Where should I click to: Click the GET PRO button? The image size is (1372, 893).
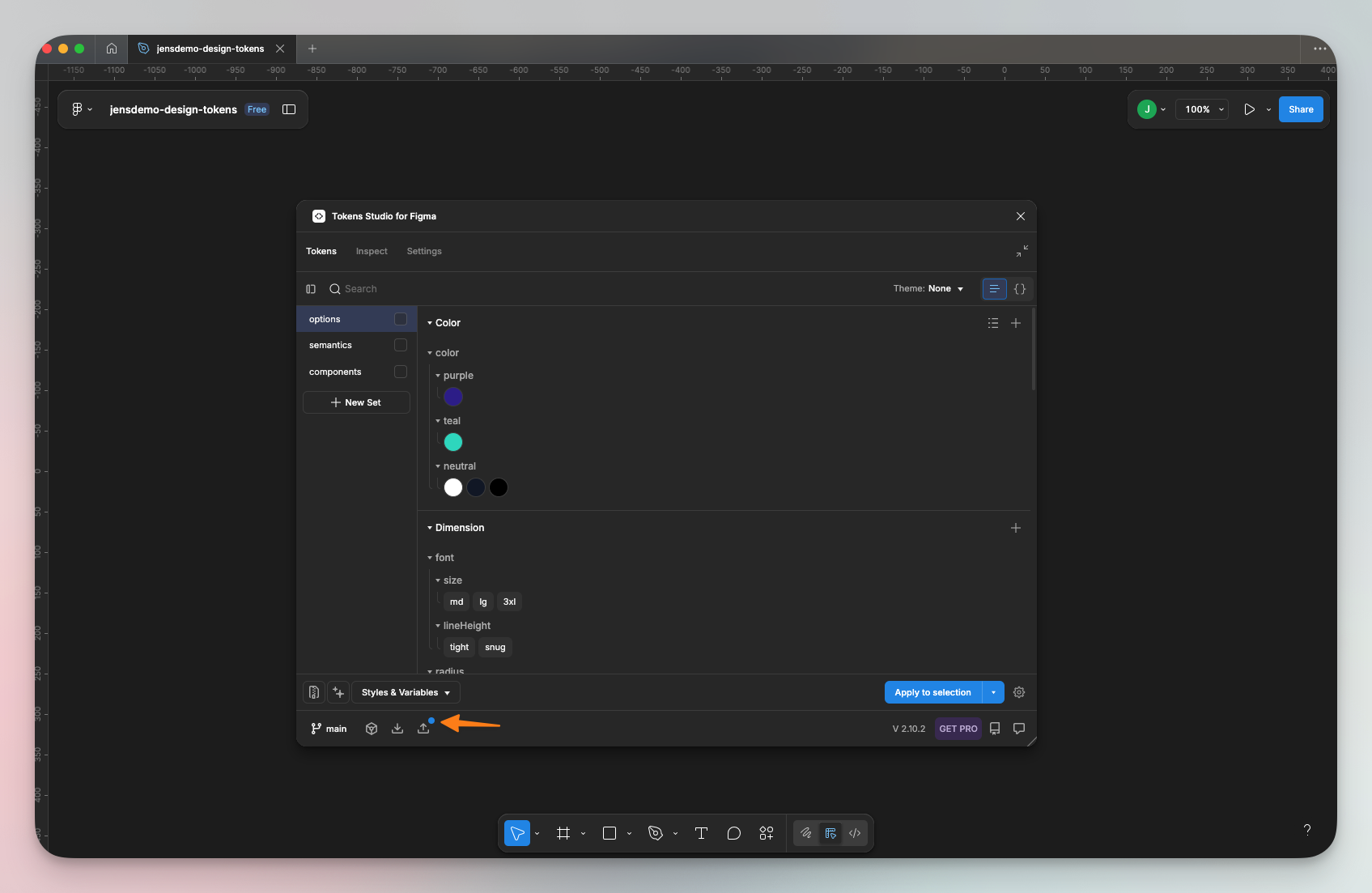click(x=958, y=729)
